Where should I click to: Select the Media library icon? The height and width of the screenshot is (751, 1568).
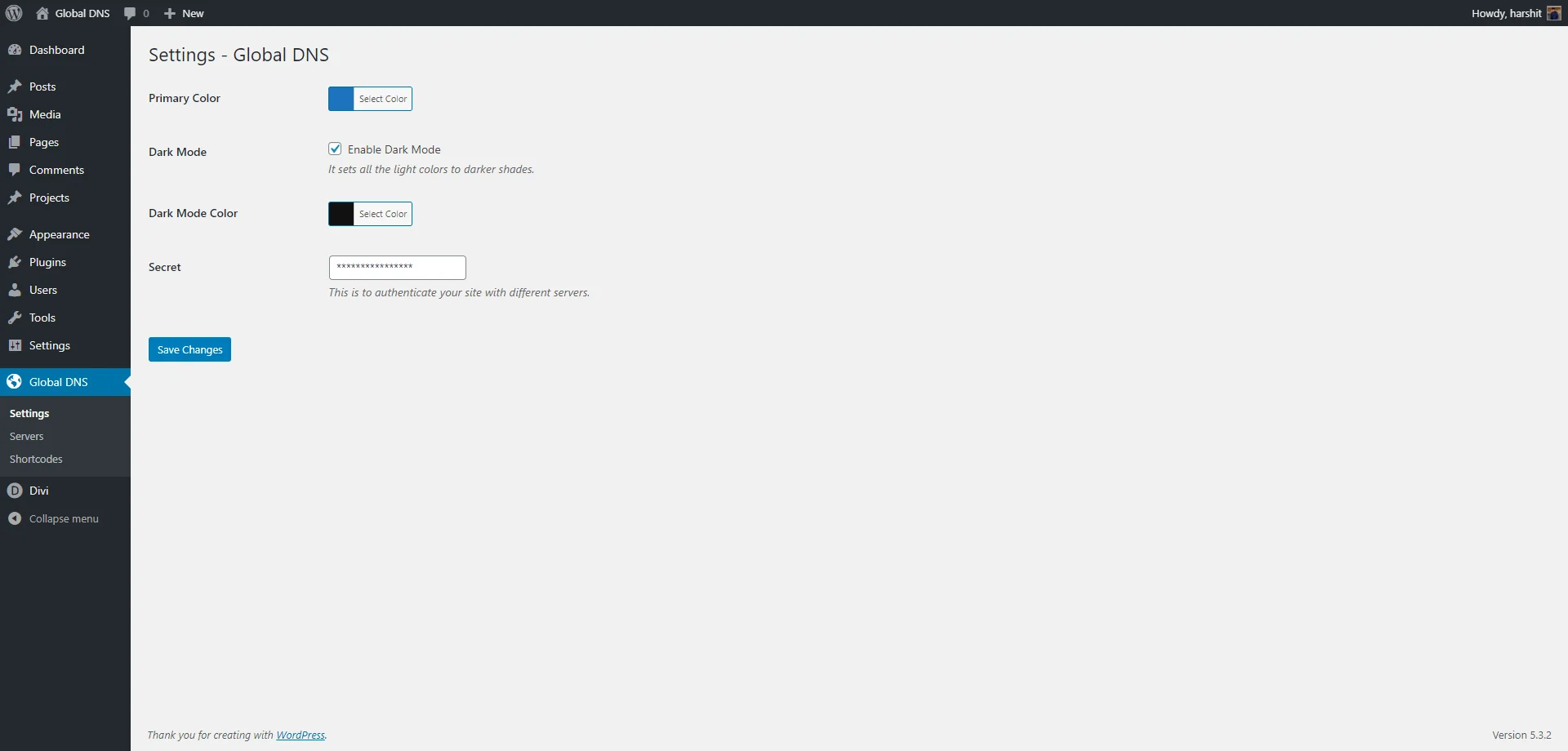tap(16, 114)
